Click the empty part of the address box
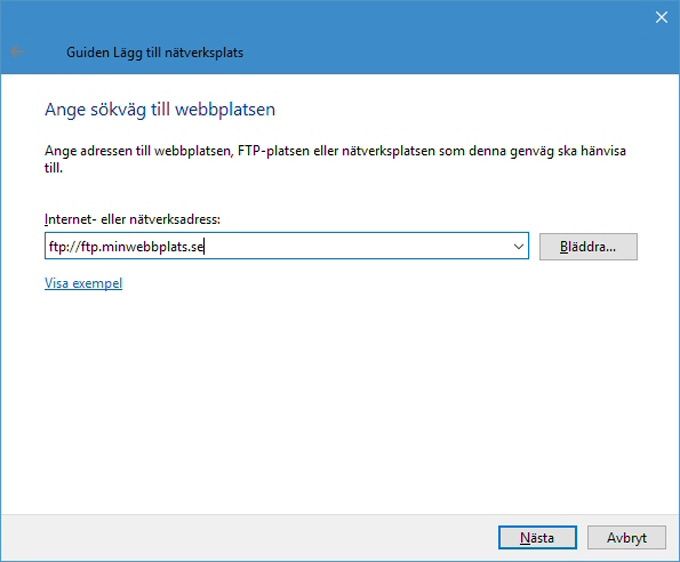This screenshot has width=680, height=562. pyautogui.click(x=356, y=246)
